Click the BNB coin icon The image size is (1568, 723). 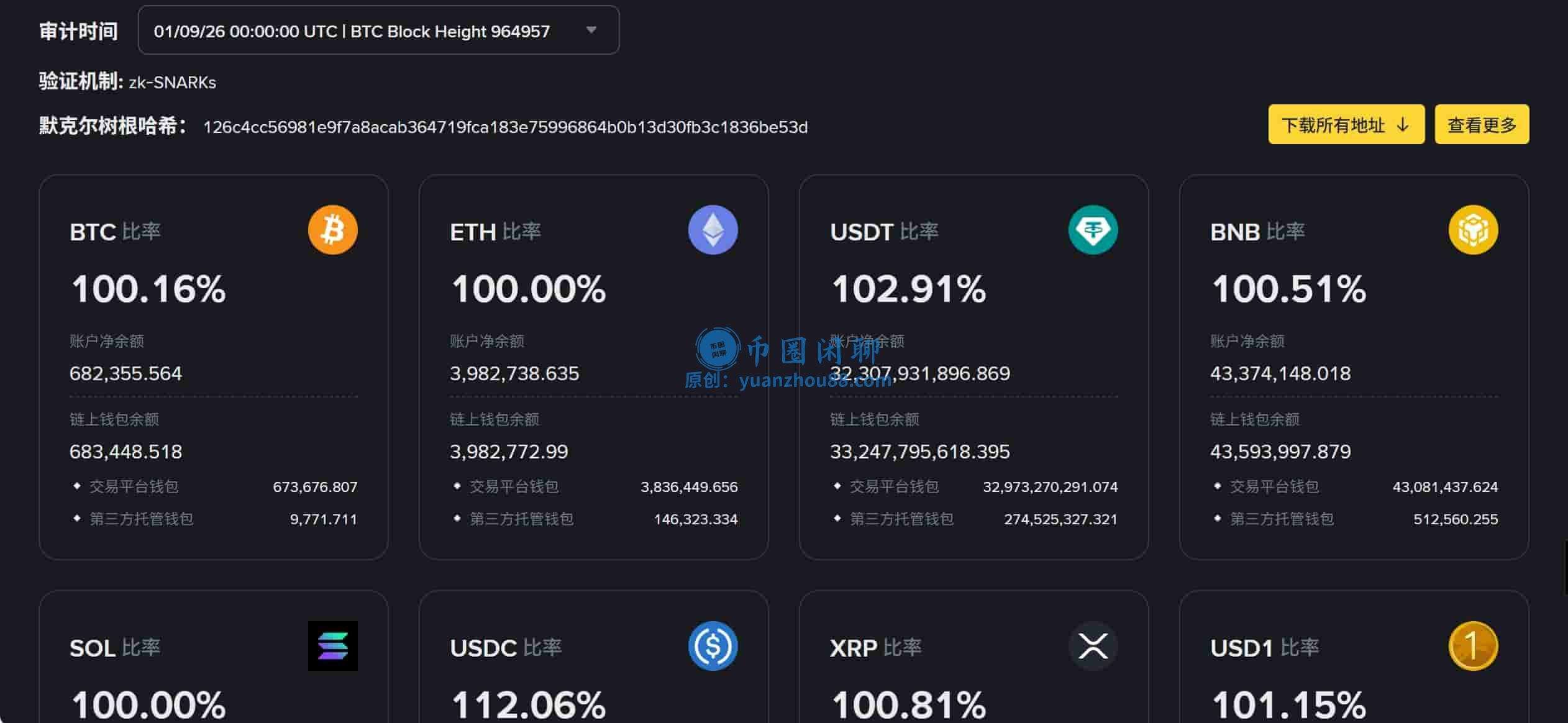tap(1474, 230)
